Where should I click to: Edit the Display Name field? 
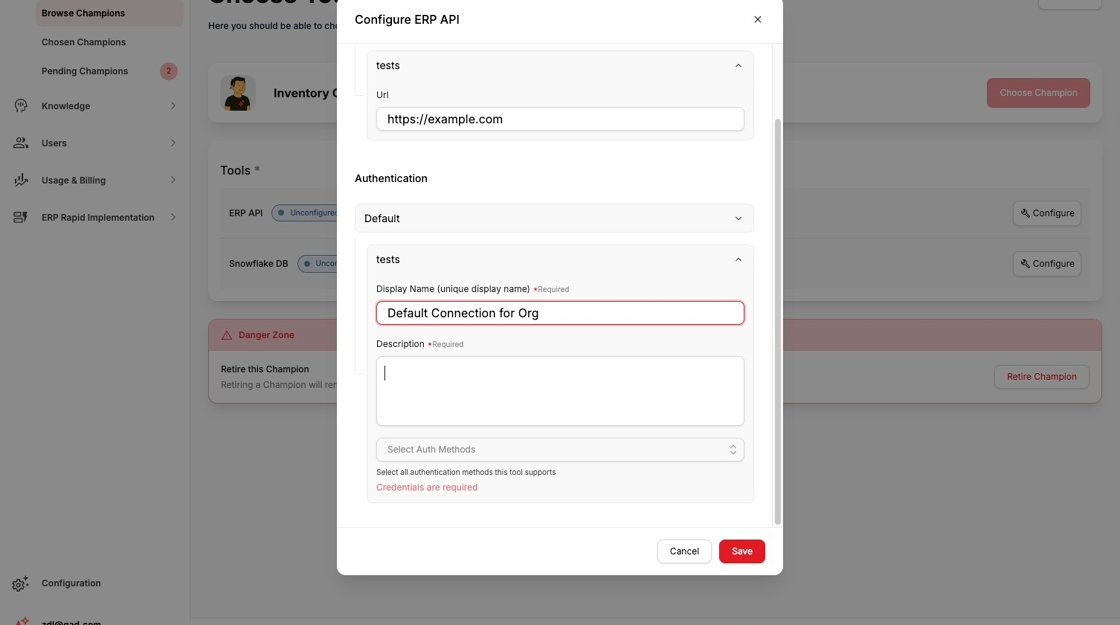tap(560, 313)
